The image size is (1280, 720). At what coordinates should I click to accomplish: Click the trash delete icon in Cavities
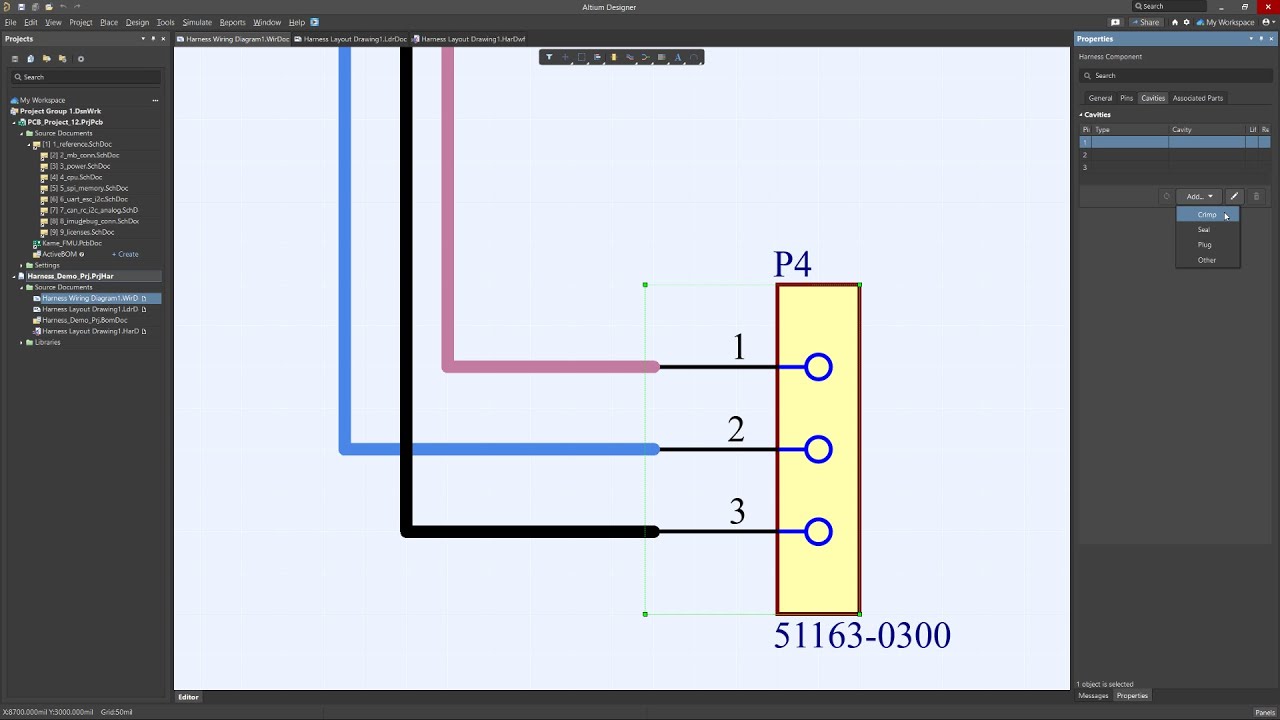point(1257,196)
